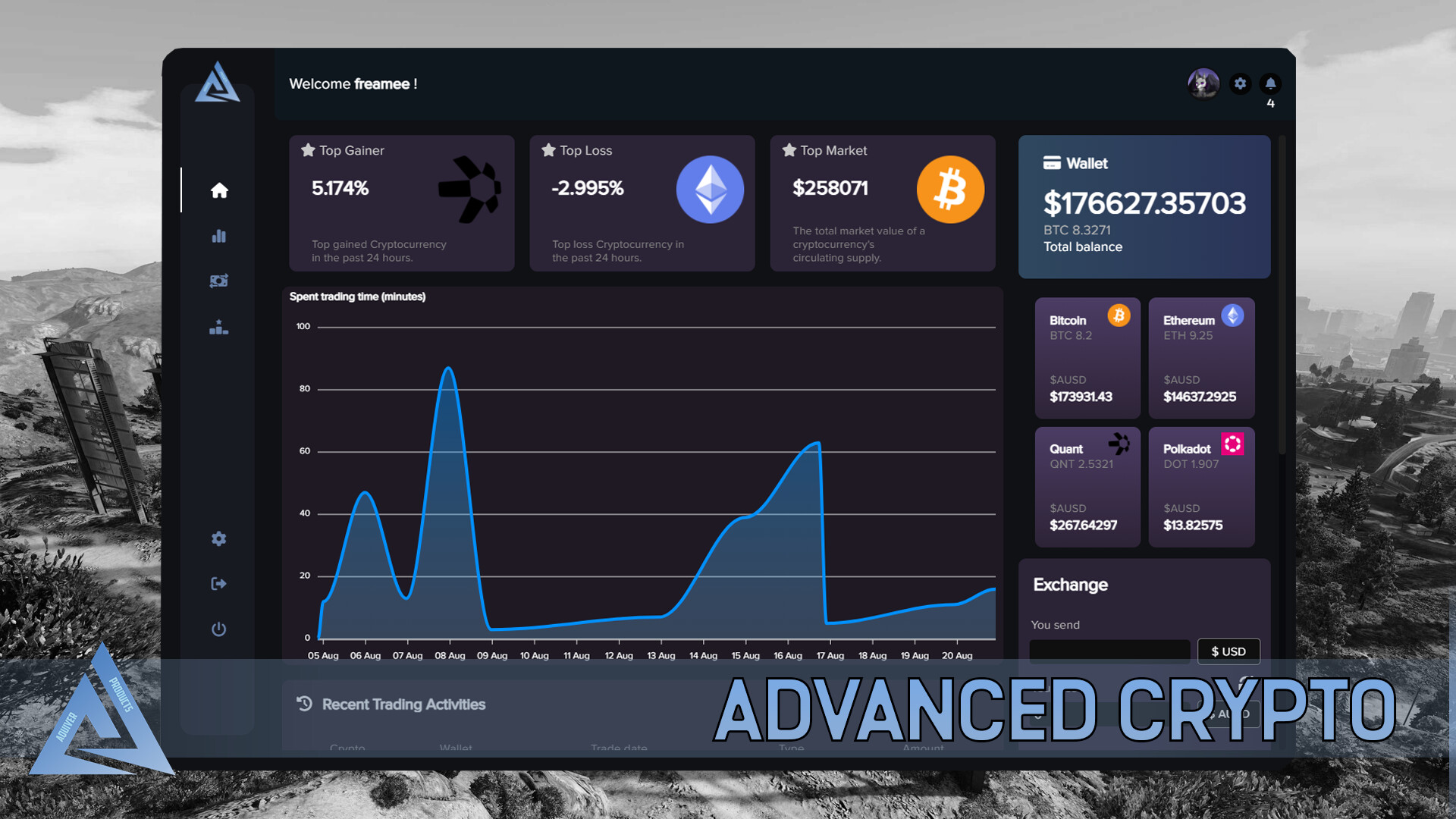Click the Polkadot coin icon in wallet card
The width and height of the screenshot is (1456, 819).
point(1232,444)
